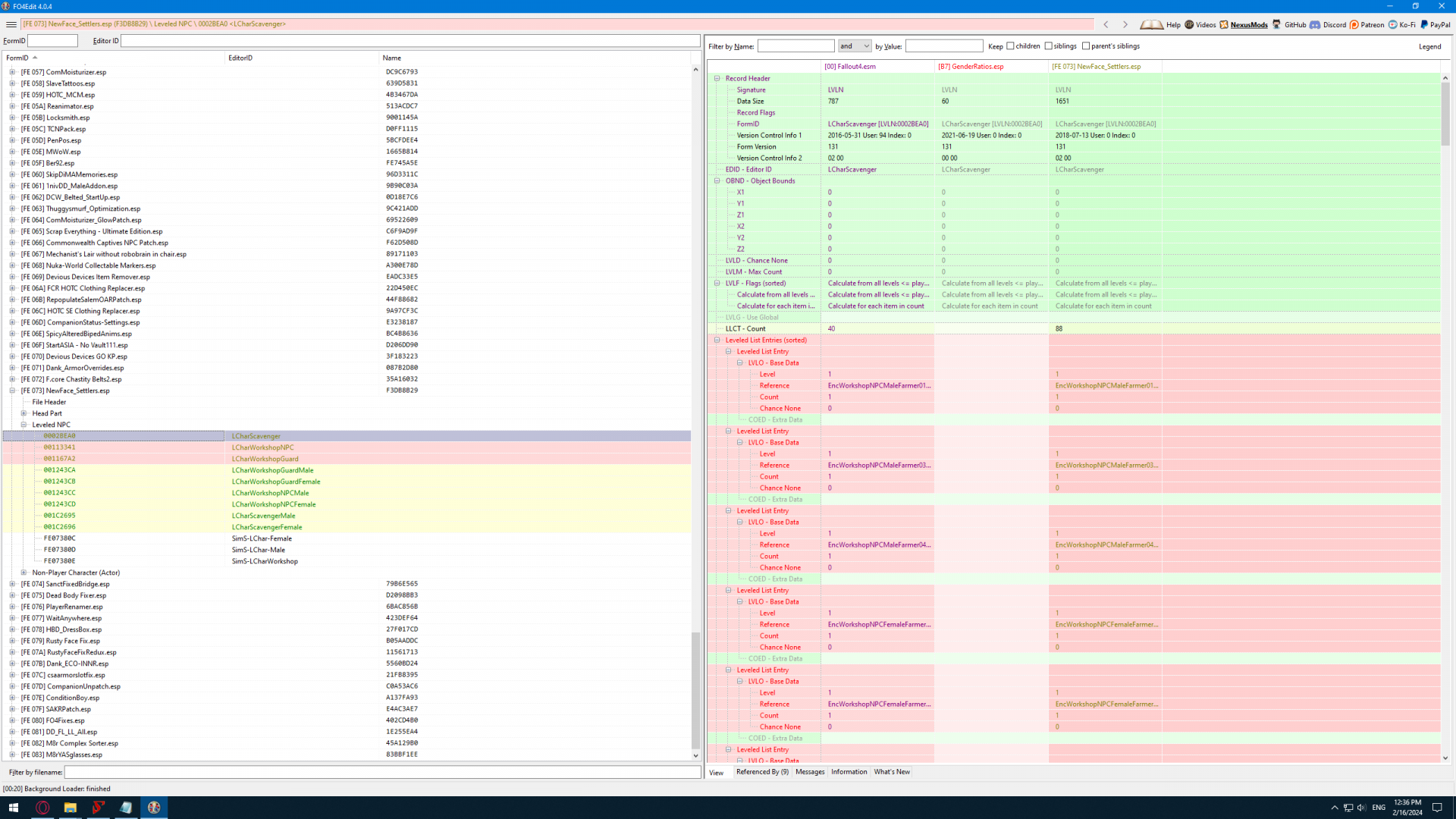This screenshot has width=1456, height=819.
Task: Open the NexusMods link
Action: click(1248, 24)
